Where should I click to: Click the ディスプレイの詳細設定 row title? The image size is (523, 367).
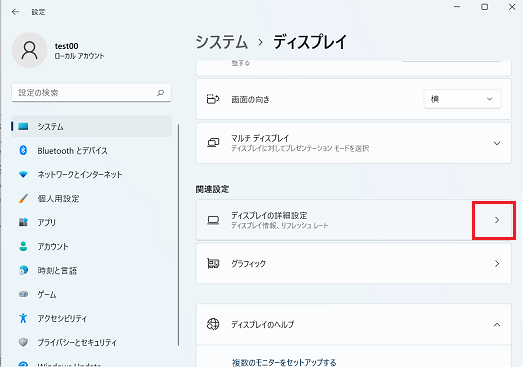[x=269, y=216]
